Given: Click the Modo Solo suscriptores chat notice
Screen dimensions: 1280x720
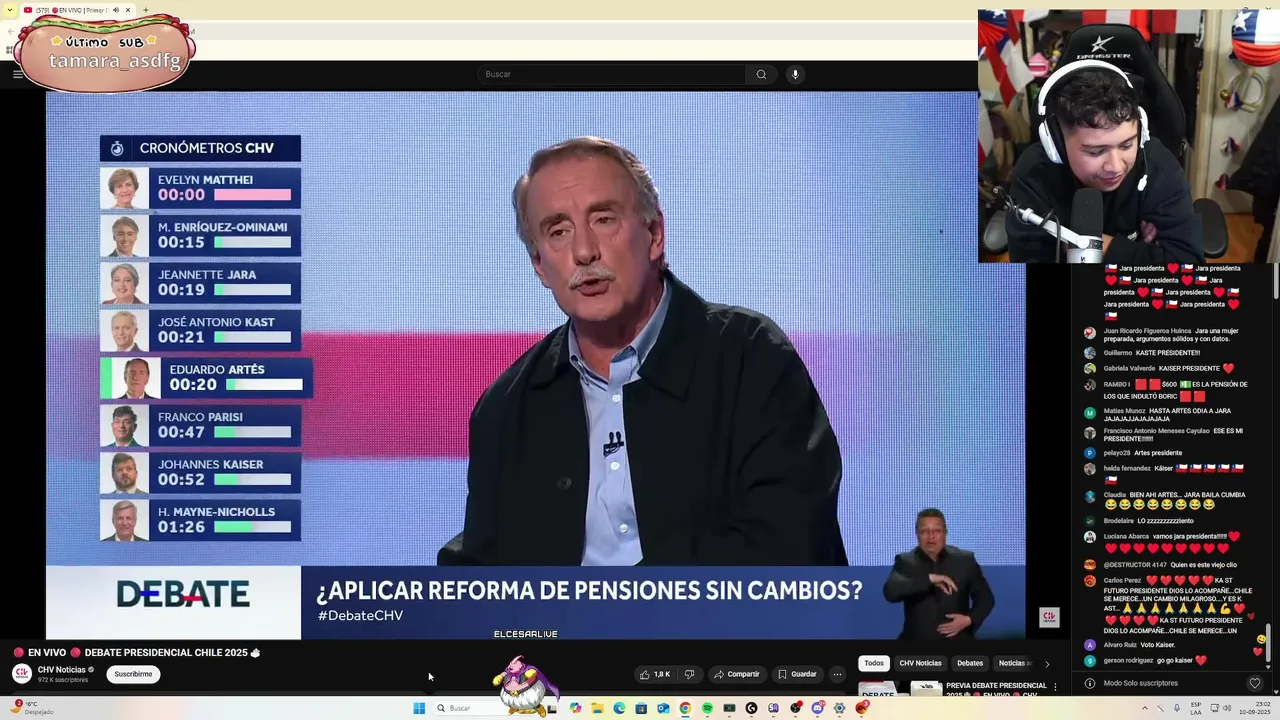Looking at the screenshot, I should pyautogui.click(x=1141, y=683).
